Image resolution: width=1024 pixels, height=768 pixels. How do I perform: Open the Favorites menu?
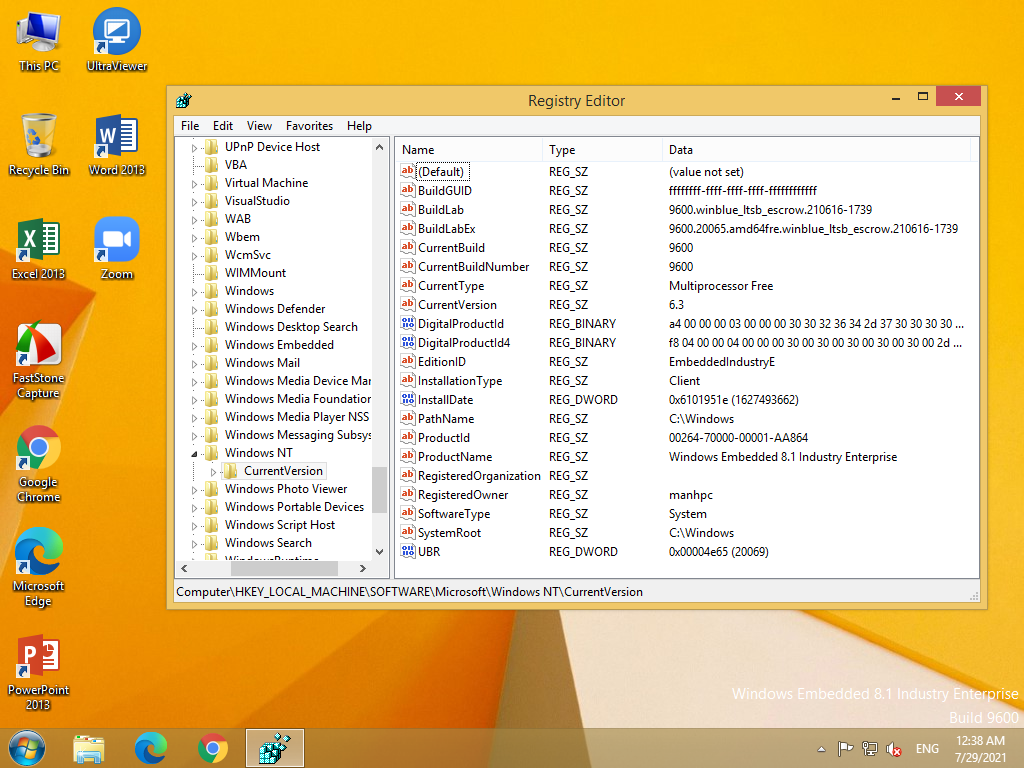tap(309, 126)
